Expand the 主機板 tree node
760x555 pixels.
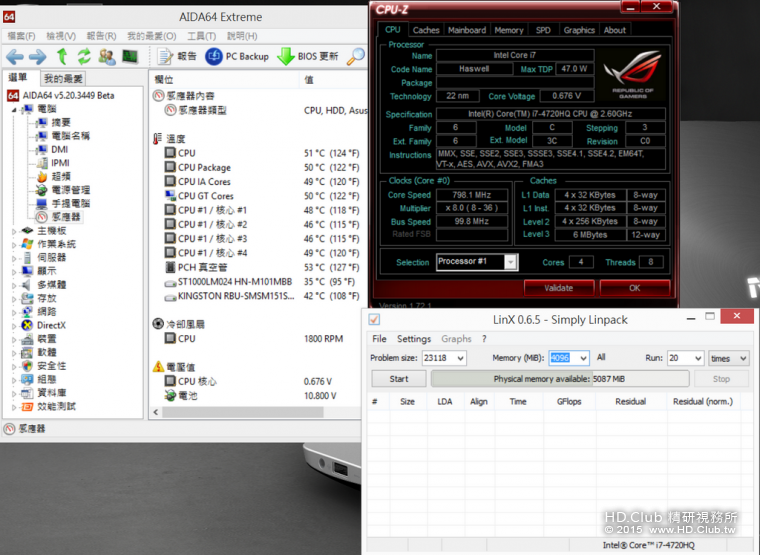15,230
